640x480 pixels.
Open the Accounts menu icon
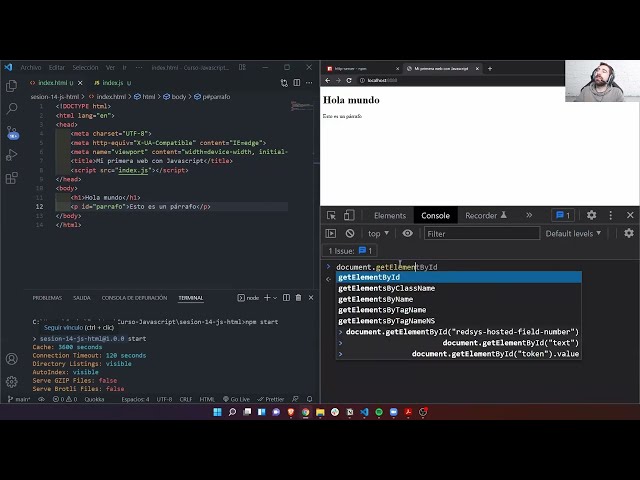[x=11, y=359]
